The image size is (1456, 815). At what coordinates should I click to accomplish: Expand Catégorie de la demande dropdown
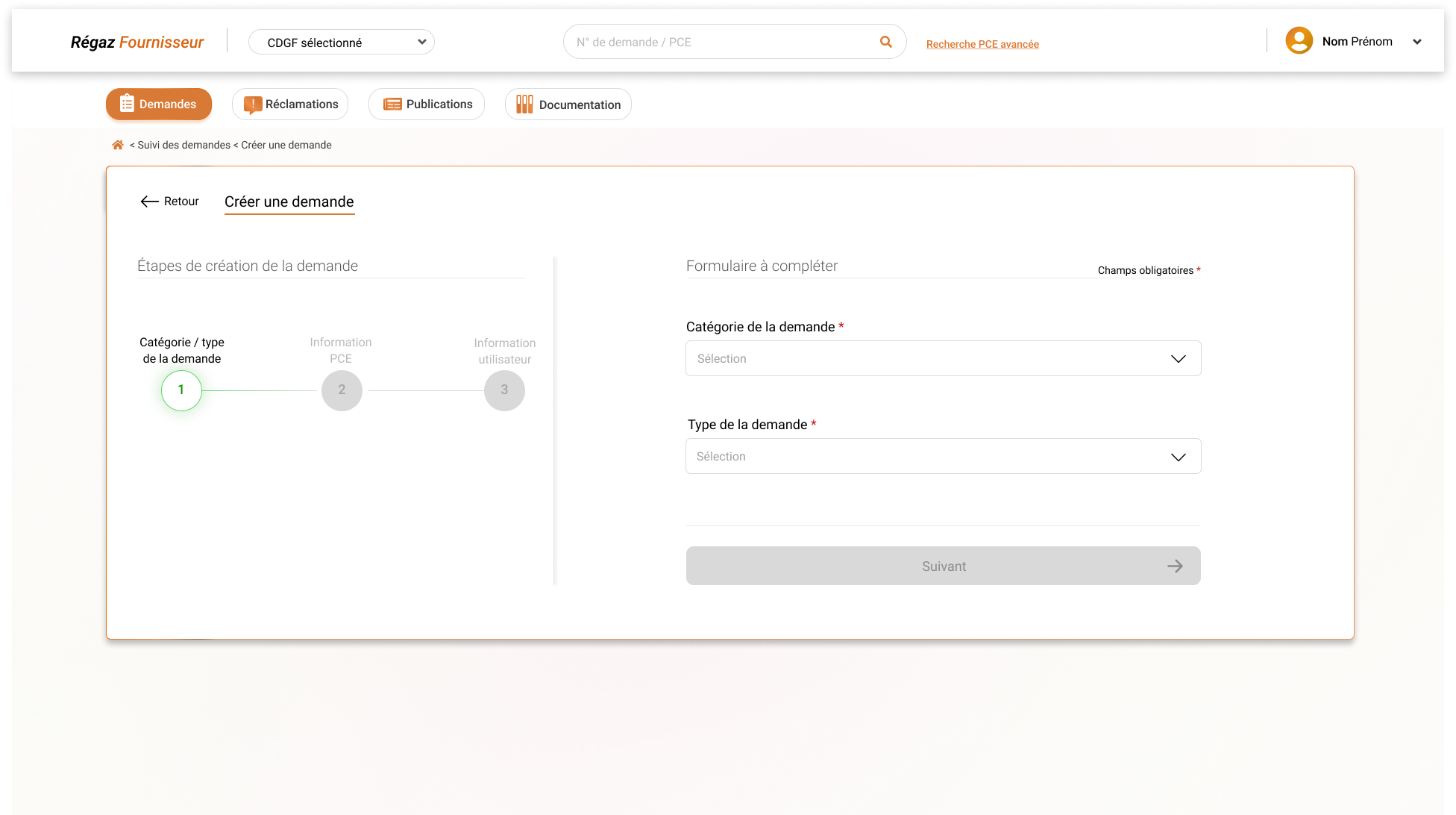click(x=943, y=359)
